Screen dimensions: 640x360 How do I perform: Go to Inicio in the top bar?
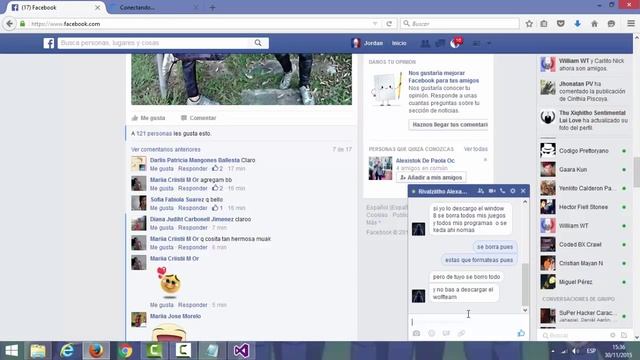(399, 43)
